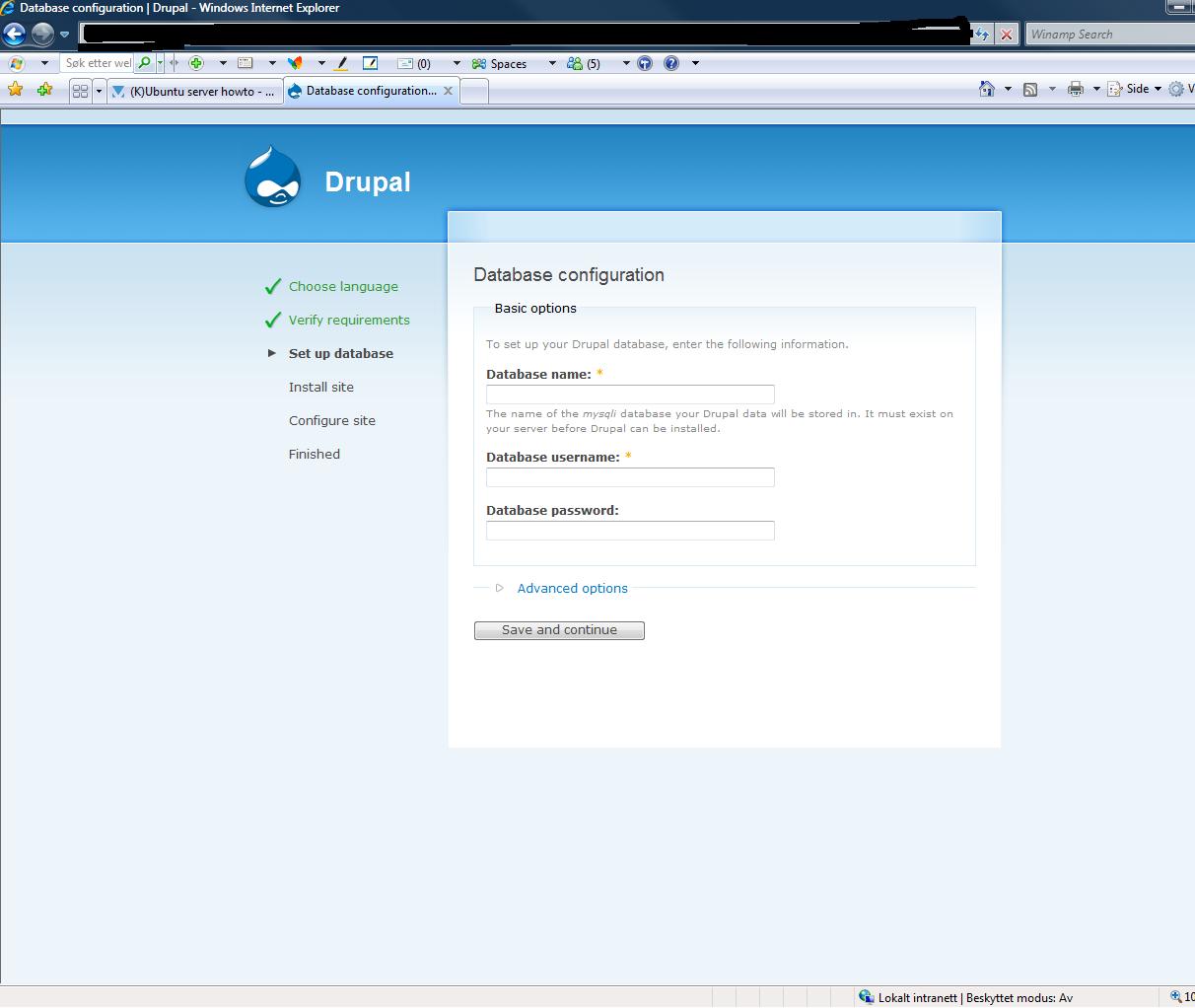Focus the Database username input field

pos(630,476)
